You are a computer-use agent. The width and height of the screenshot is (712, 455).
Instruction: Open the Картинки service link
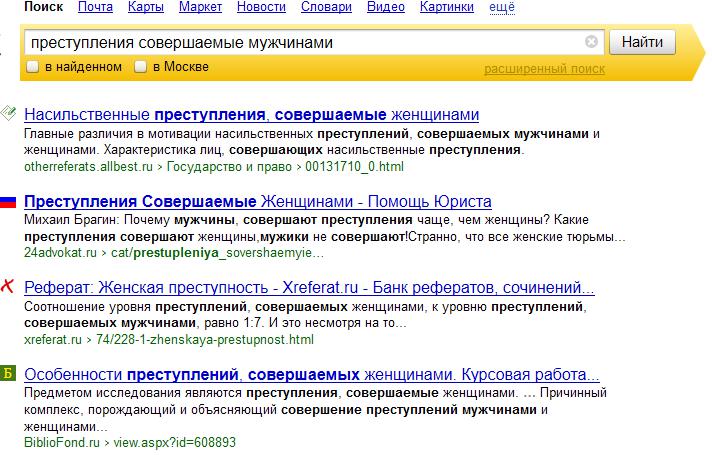[x=447, y=7]
